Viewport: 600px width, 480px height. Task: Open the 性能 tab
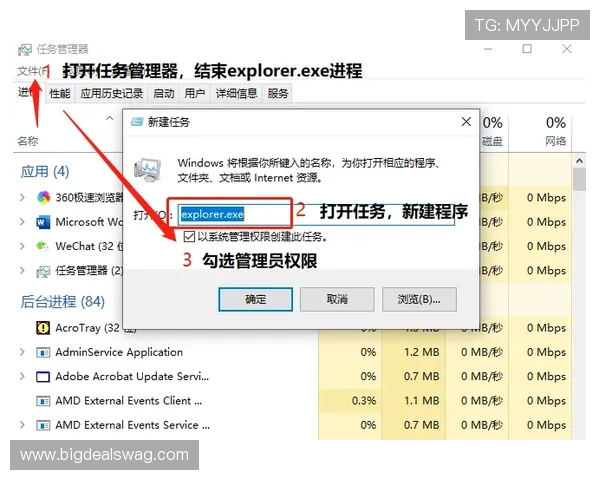(60, 93)
